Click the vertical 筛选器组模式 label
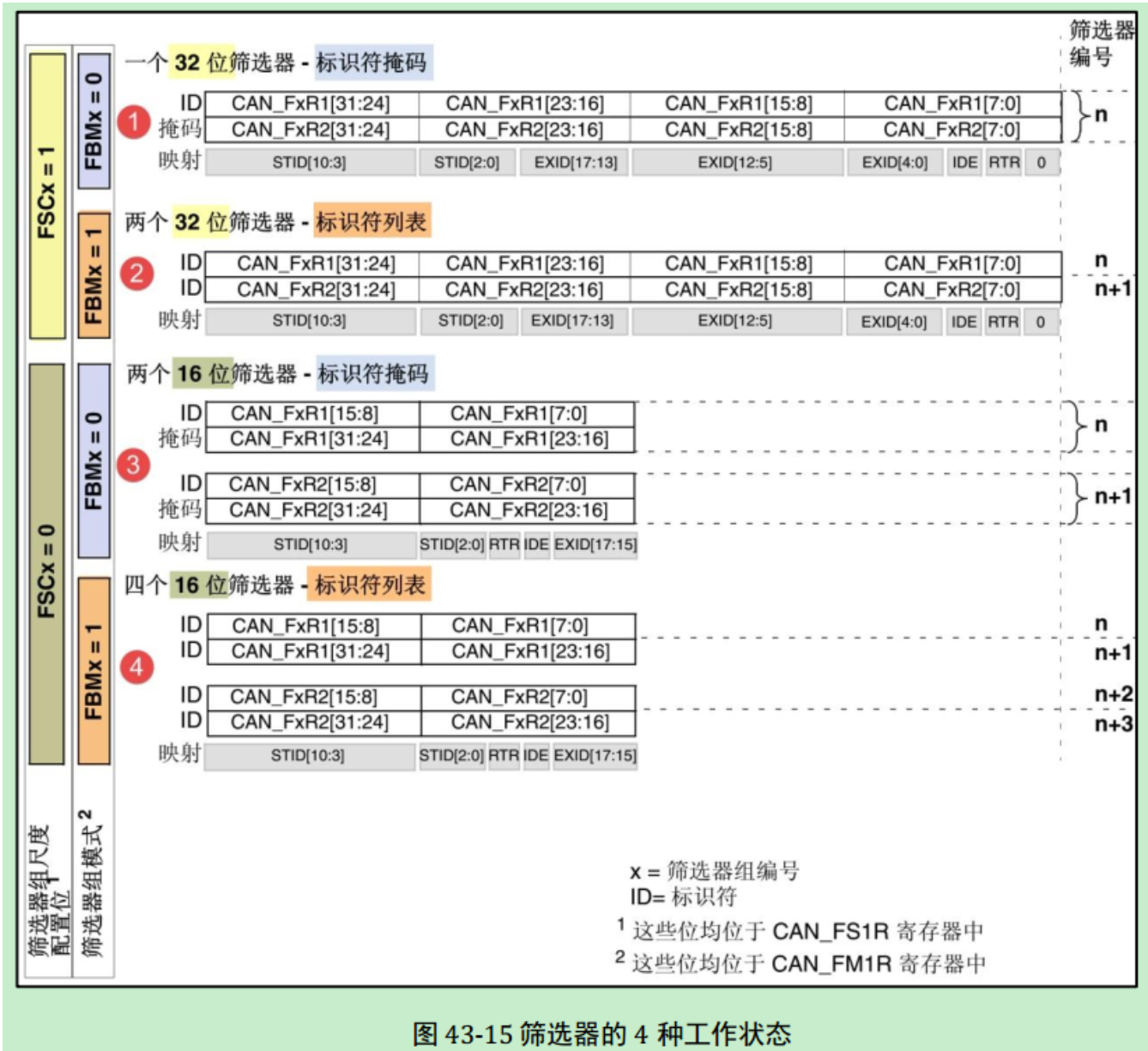 pyautogui.click(x=91, y=884)
